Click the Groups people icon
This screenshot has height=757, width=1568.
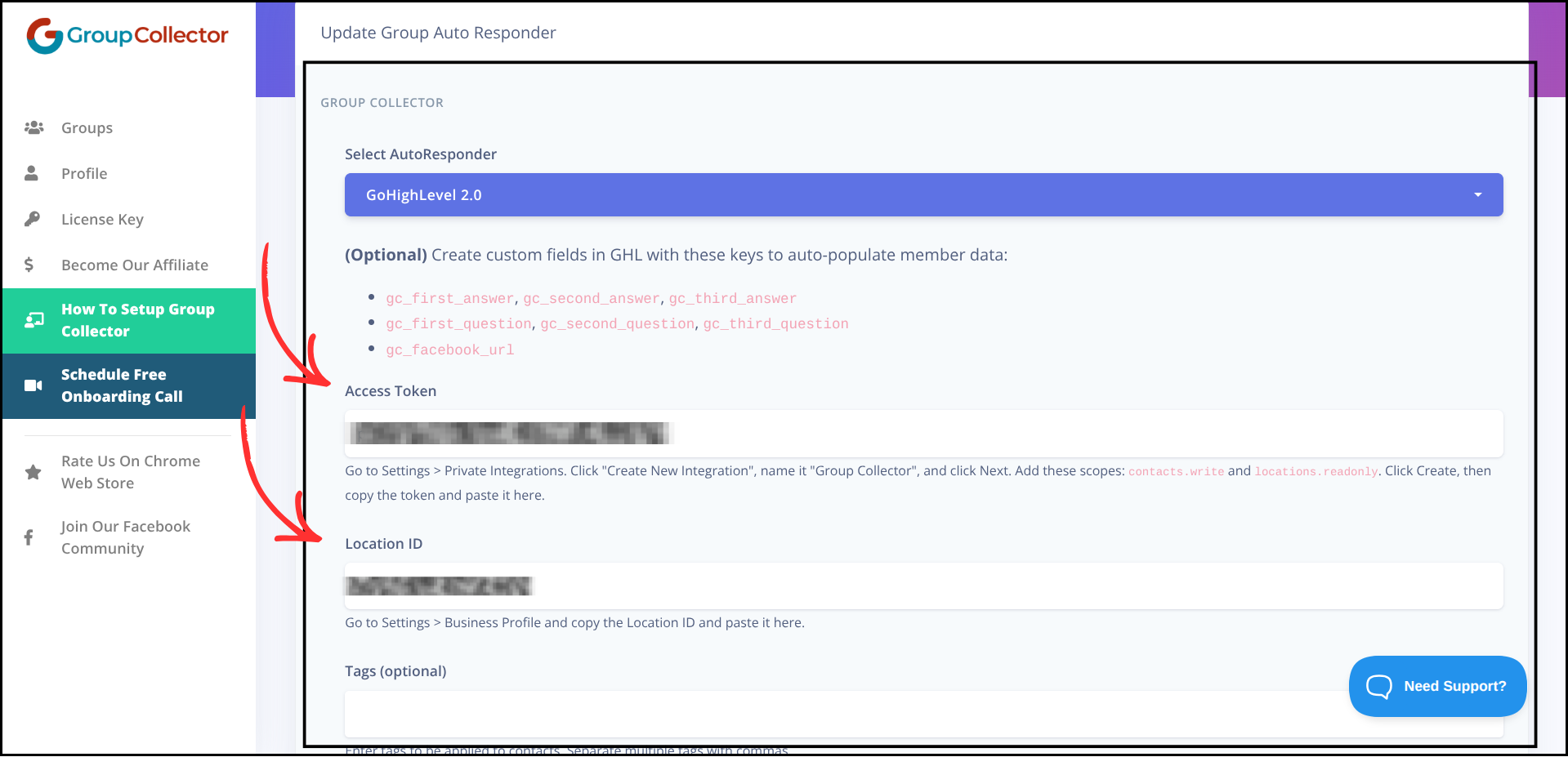point(34,127)
